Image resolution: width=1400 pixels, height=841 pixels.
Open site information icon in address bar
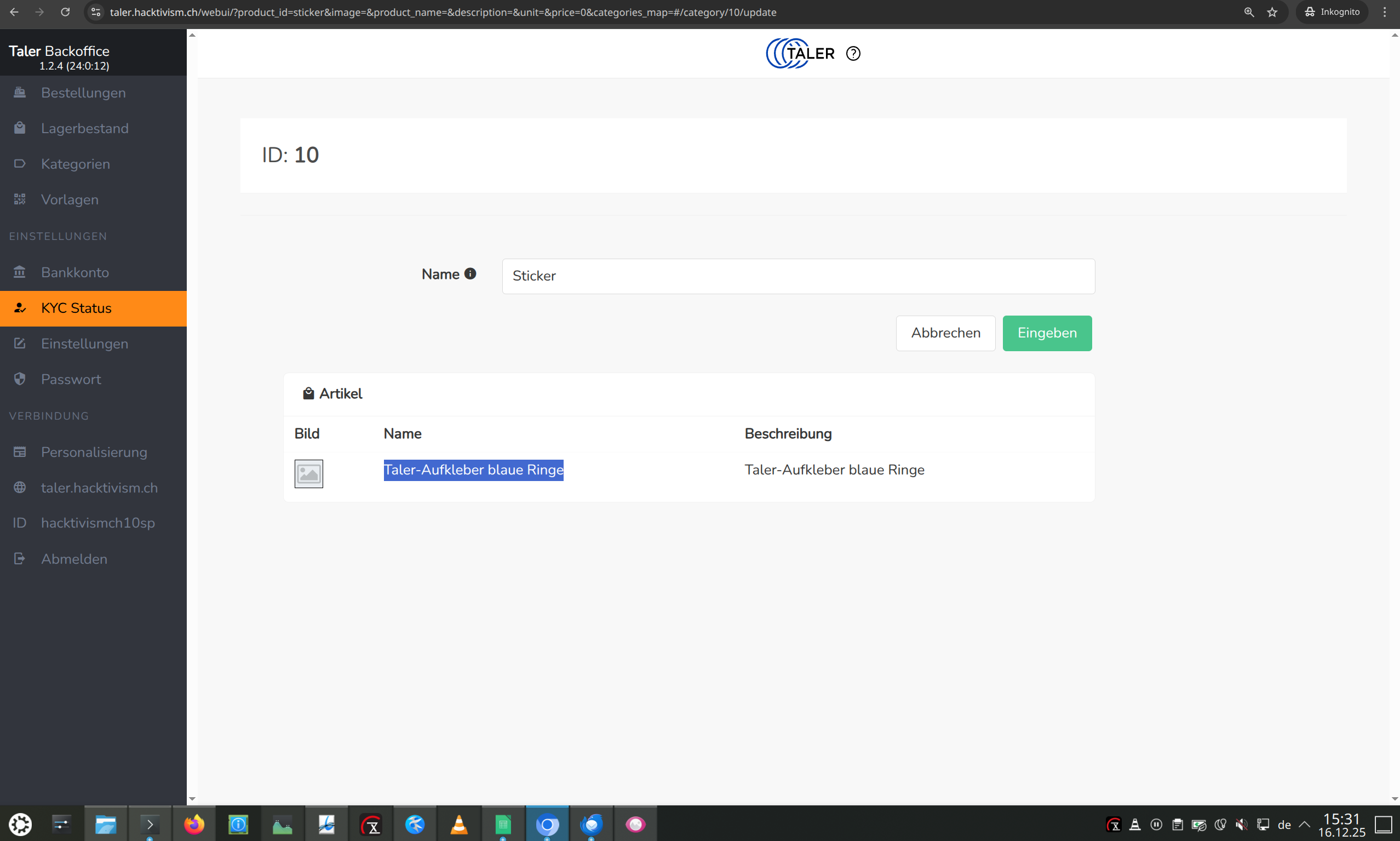click(x=96, y=12)
